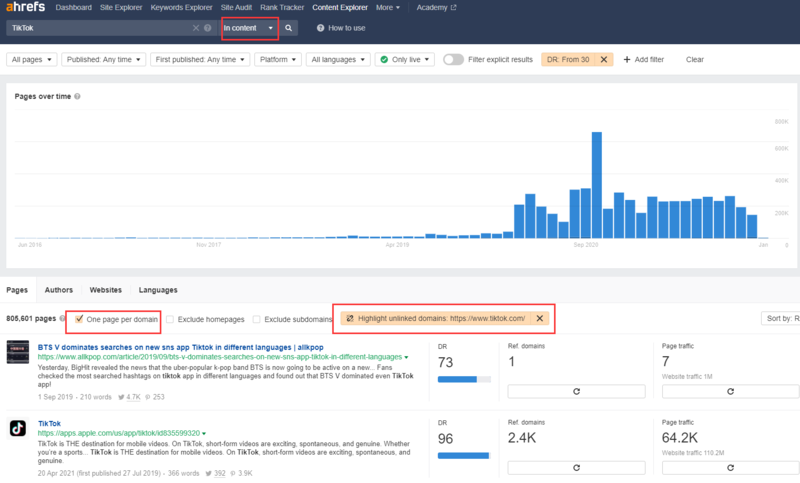Open Academy external link
The image size is (800, 483).
[x=436, y=8]
